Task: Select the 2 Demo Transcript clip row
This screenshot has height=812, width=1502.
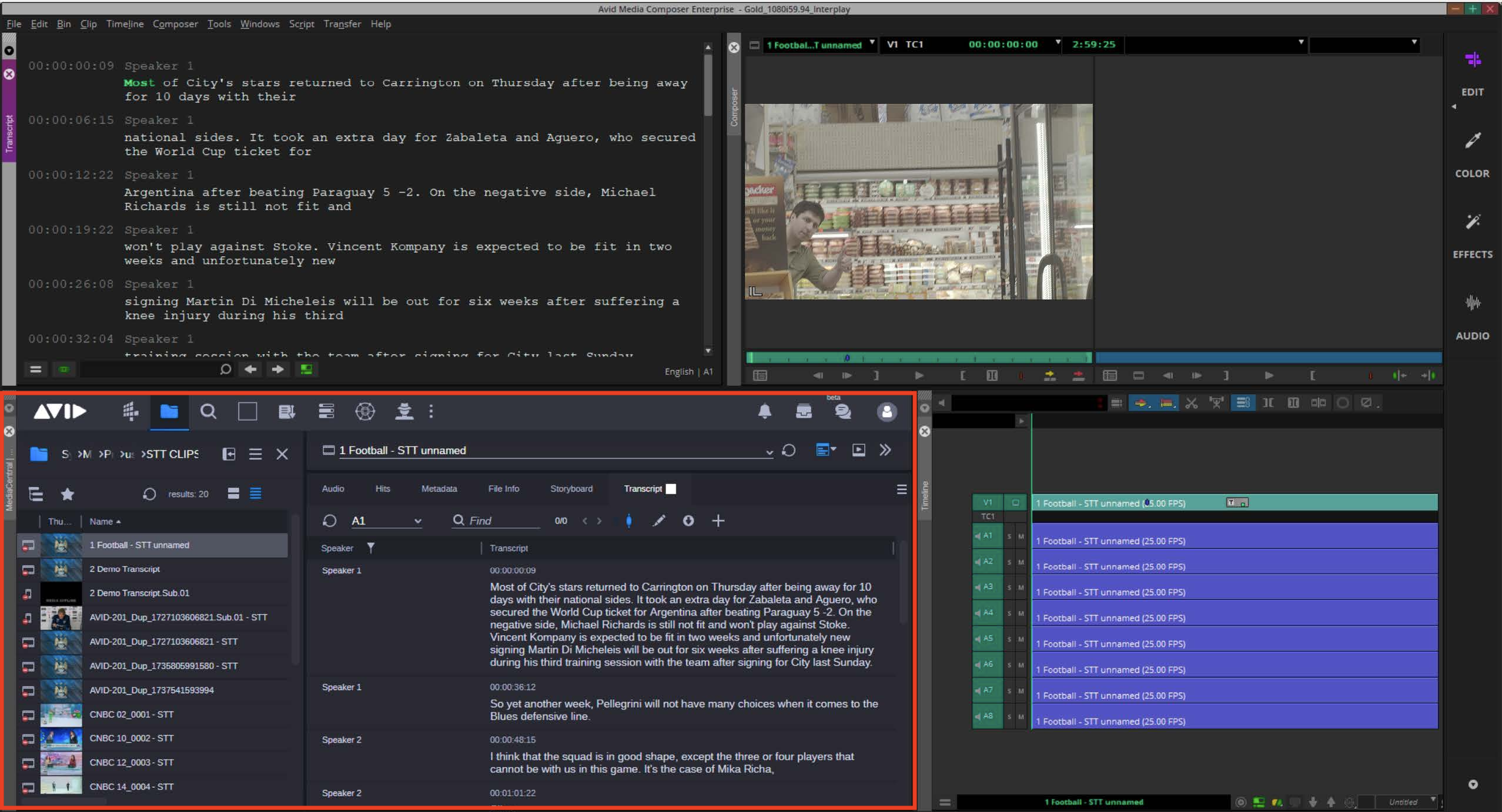Action: tap(153, 569)
